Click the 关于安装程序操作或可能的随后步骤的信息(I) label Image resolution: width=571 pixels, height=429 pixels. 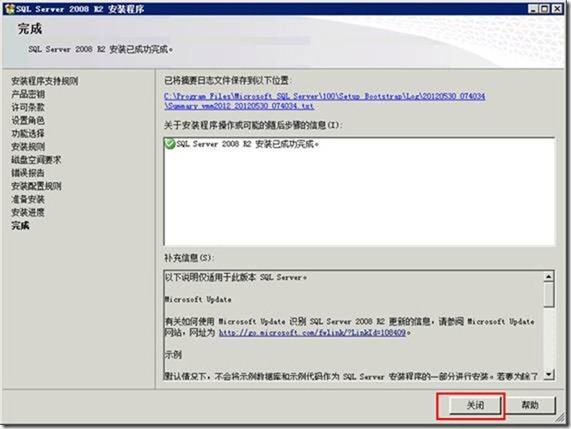pos(253,125)
